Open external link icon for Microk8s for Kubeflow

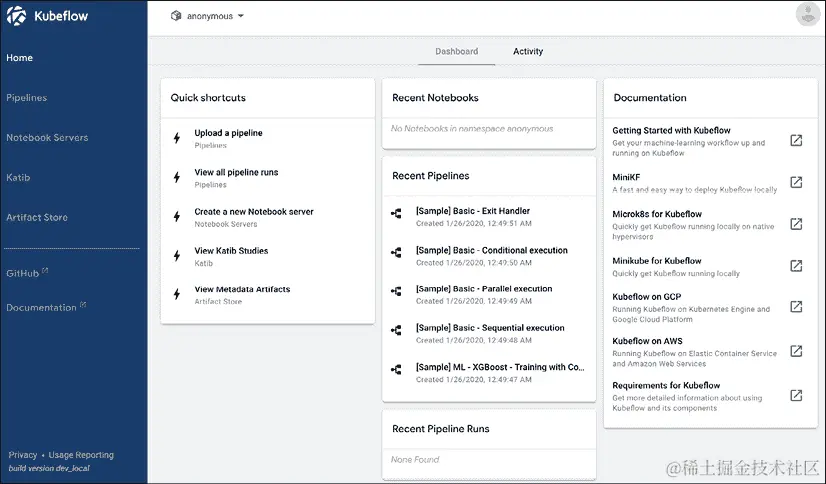(x=796, y=224)
